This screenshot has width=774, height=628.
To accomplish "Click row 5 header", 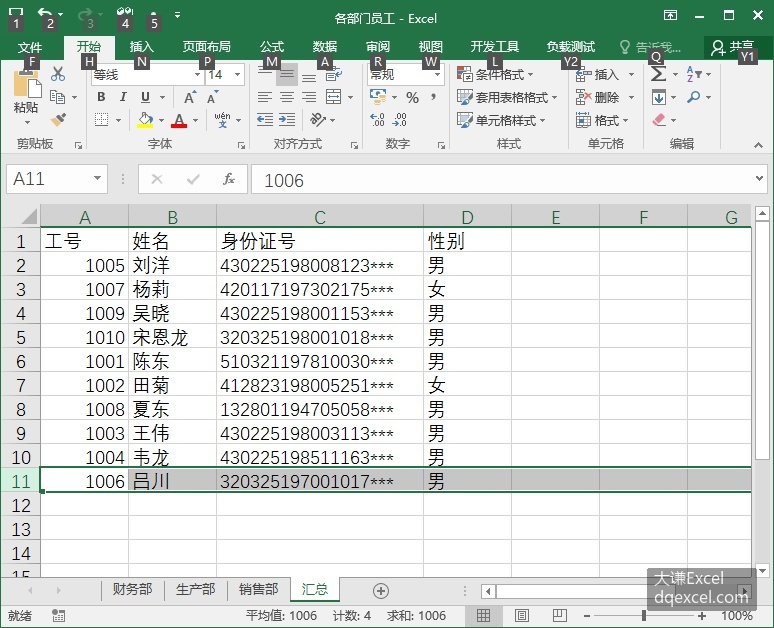I will tap(21, 338).
